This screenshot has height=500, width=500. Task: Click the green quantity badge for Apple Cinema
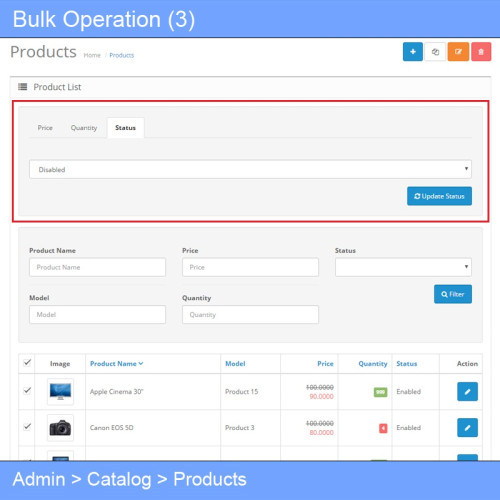tap(380, 392)
